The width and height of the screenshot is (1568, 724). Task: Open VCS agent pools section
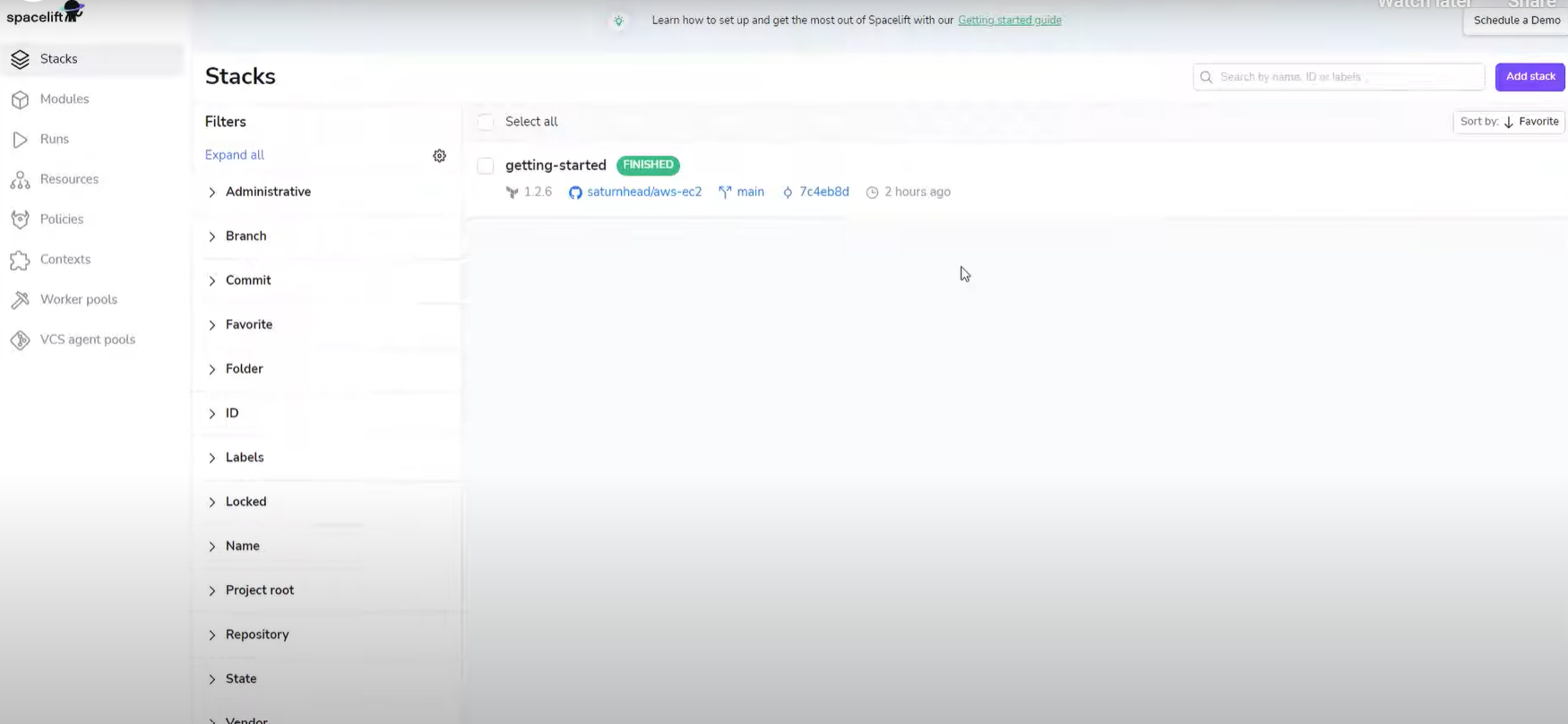(x=88, y=340)
